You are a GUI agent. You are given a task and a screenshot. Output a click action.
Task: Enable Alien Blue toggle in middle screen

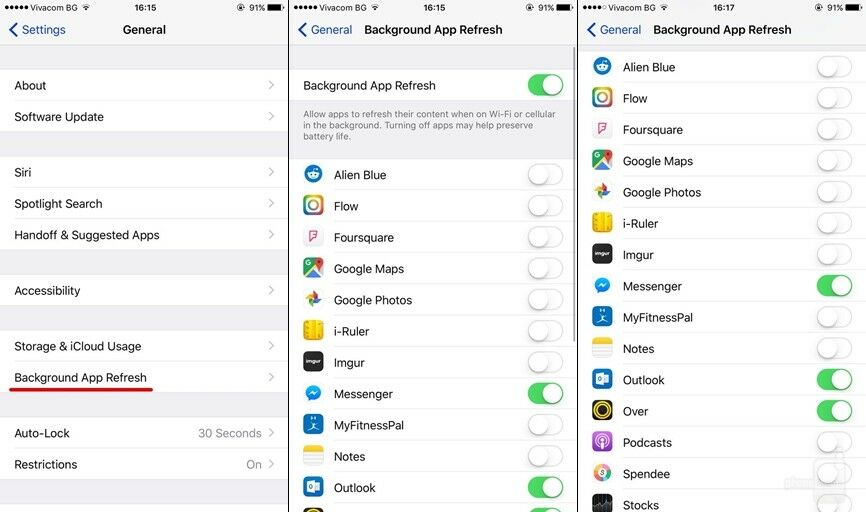click(545, 175)
